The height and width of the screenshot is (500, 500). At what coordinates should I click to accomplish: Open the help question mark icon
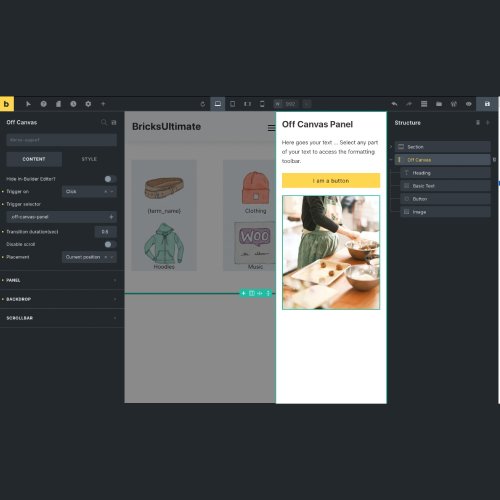44,104
